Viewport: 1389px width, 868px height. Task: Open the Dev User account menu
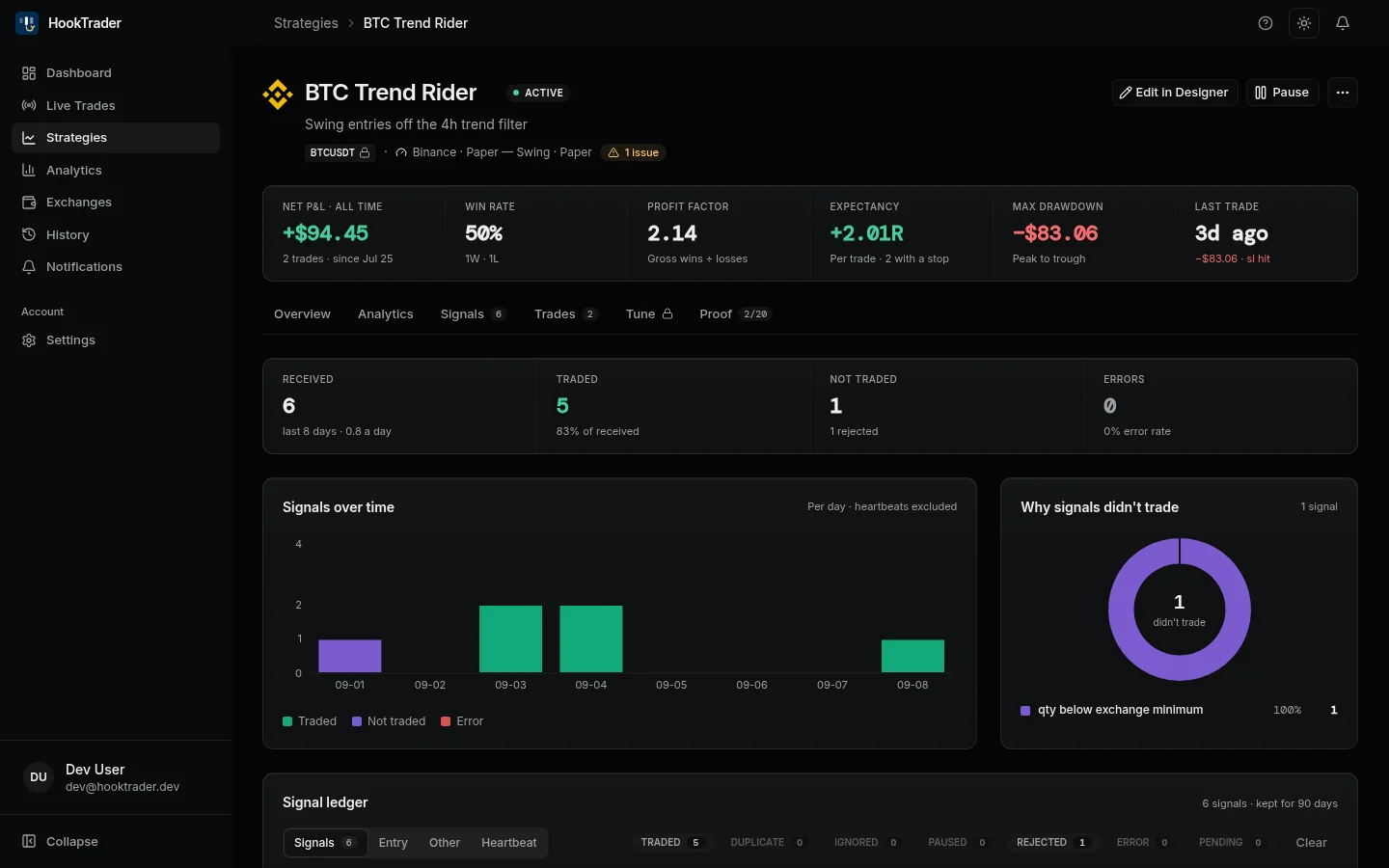pyautogui.click(x=116, y=777)
